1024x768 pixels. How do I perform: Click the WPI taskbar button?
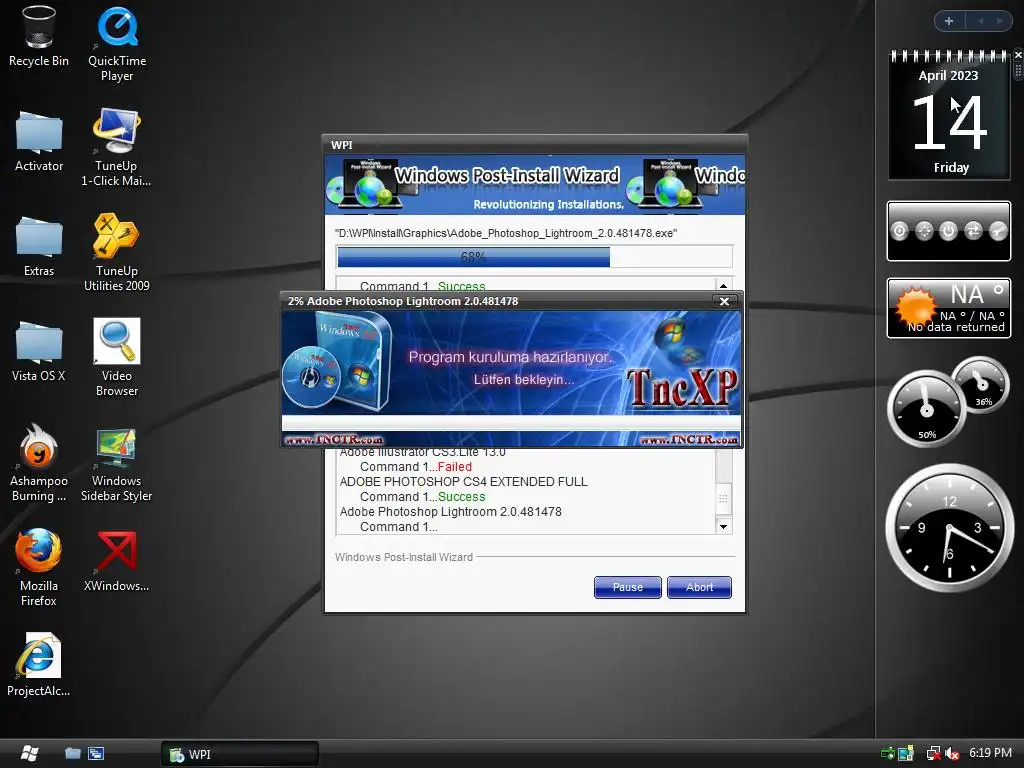point(240,754)
